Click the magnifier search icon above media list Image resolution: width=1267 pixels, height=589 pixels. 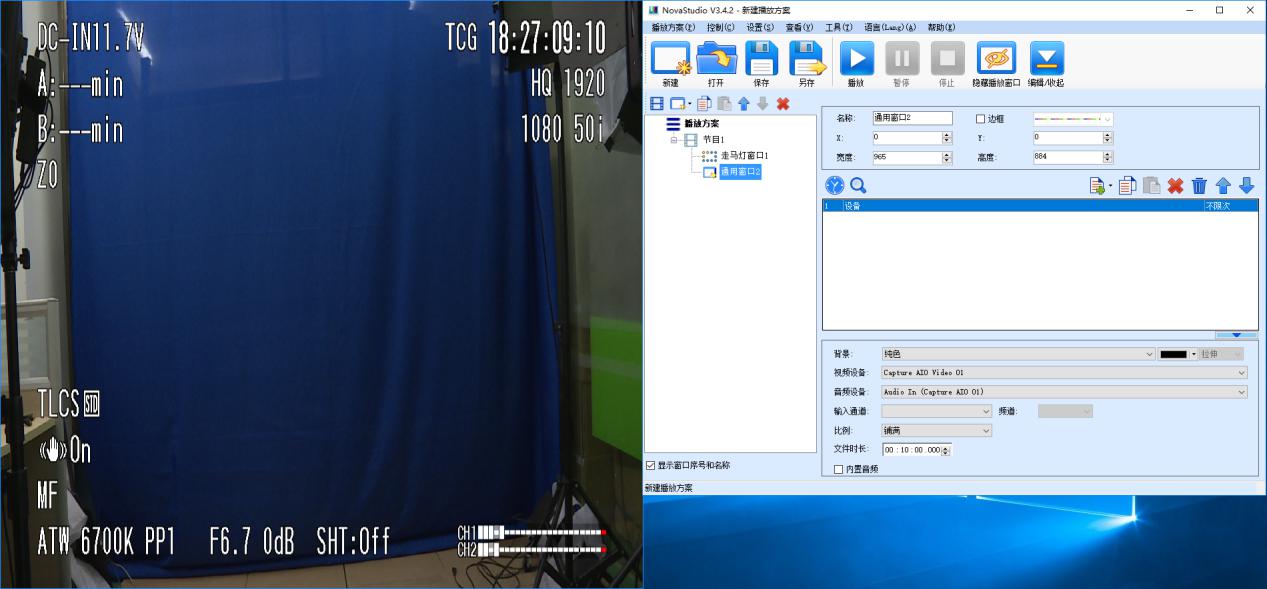click(x=858, y=186)
